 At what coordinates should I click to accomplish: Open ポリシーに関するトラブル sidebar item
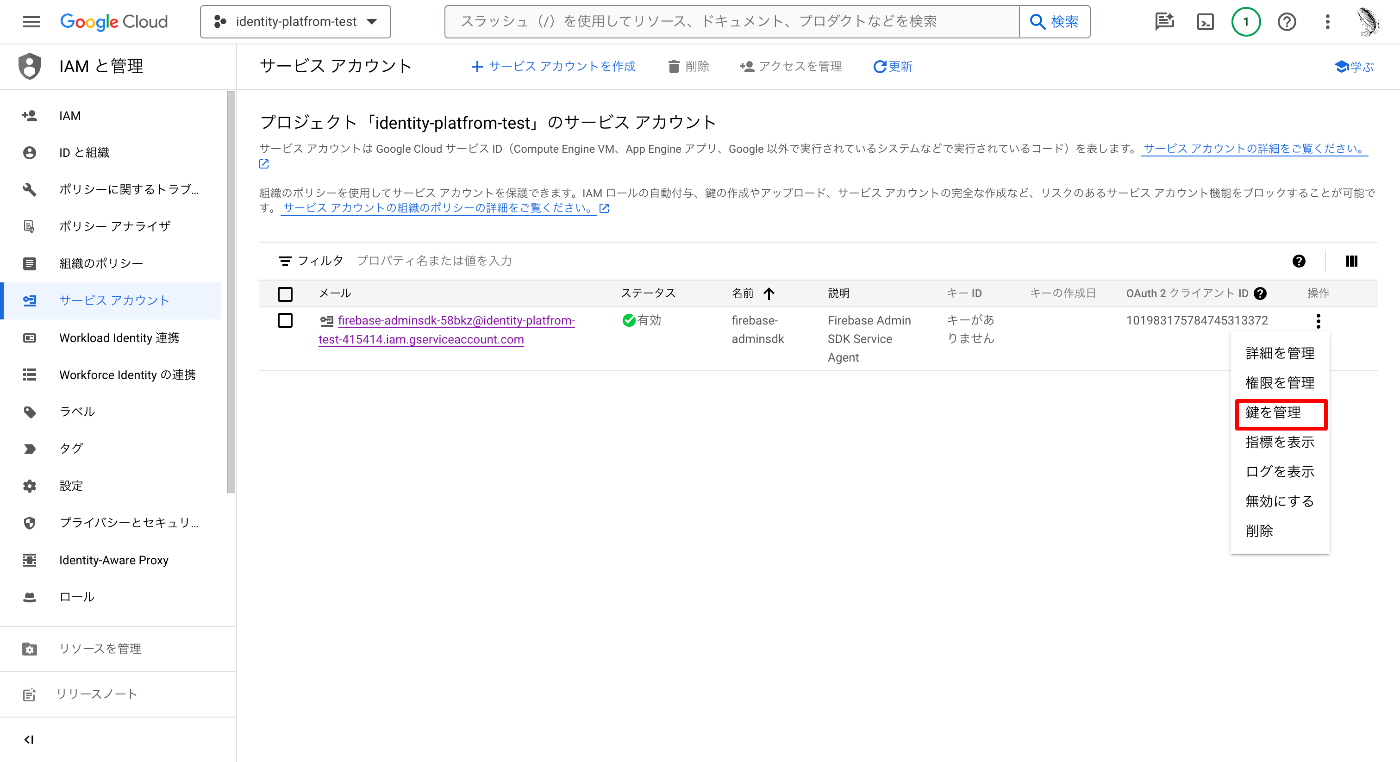[110, 190]
